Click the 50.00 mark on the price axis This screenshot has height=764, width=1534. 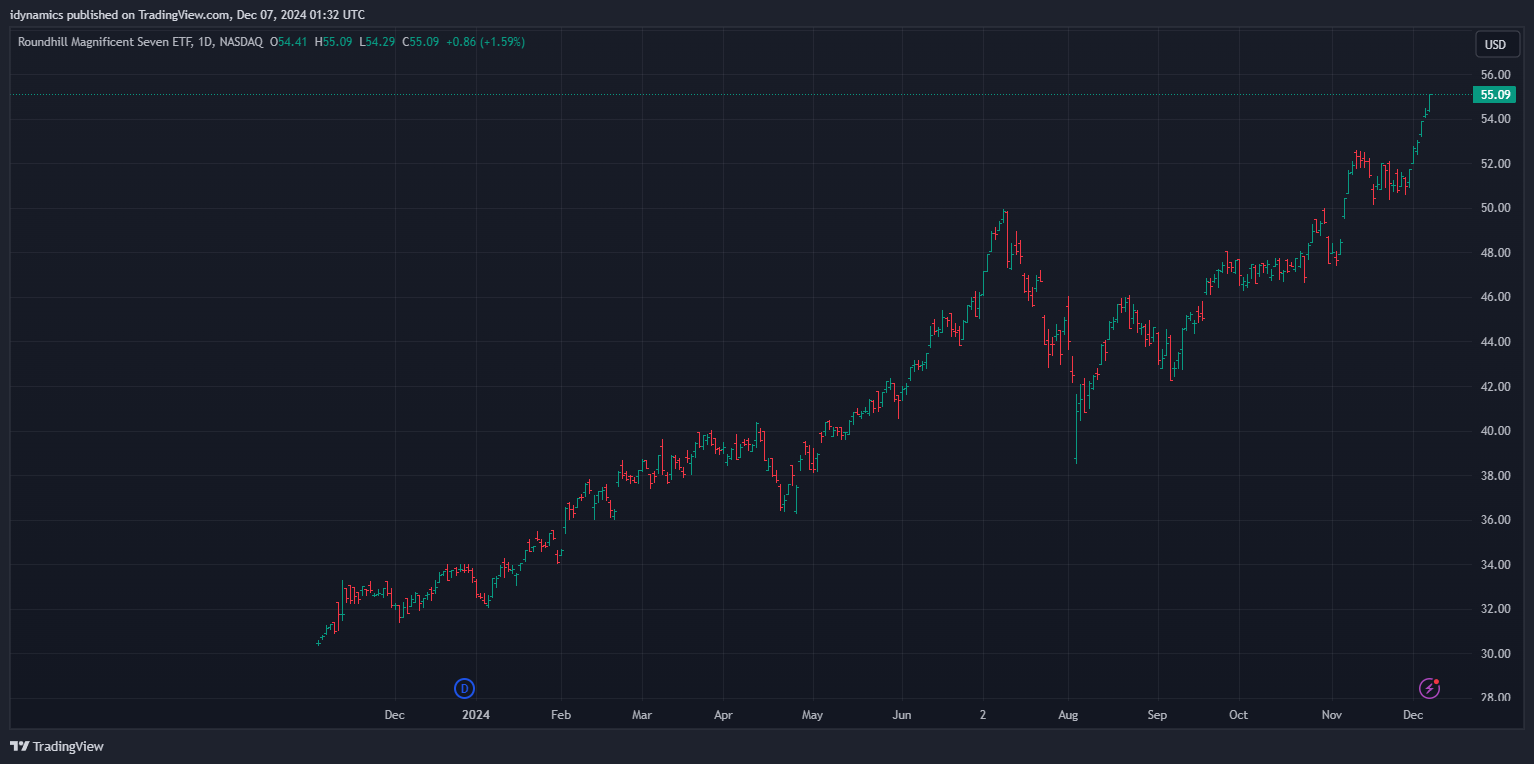coord(1495,208)
